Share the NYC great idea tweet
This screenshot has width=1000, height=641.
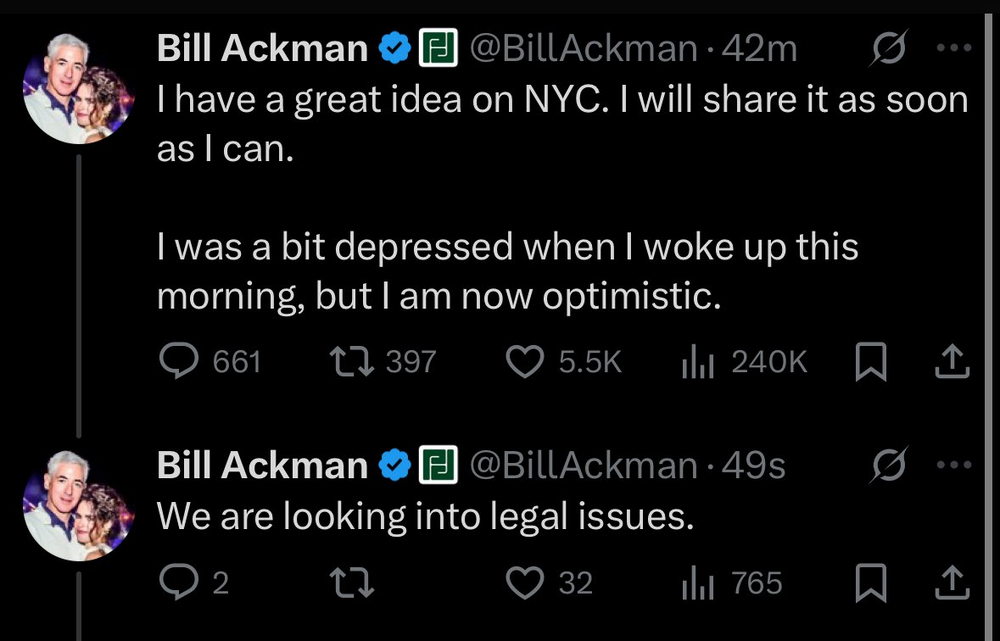click(951, 361)
